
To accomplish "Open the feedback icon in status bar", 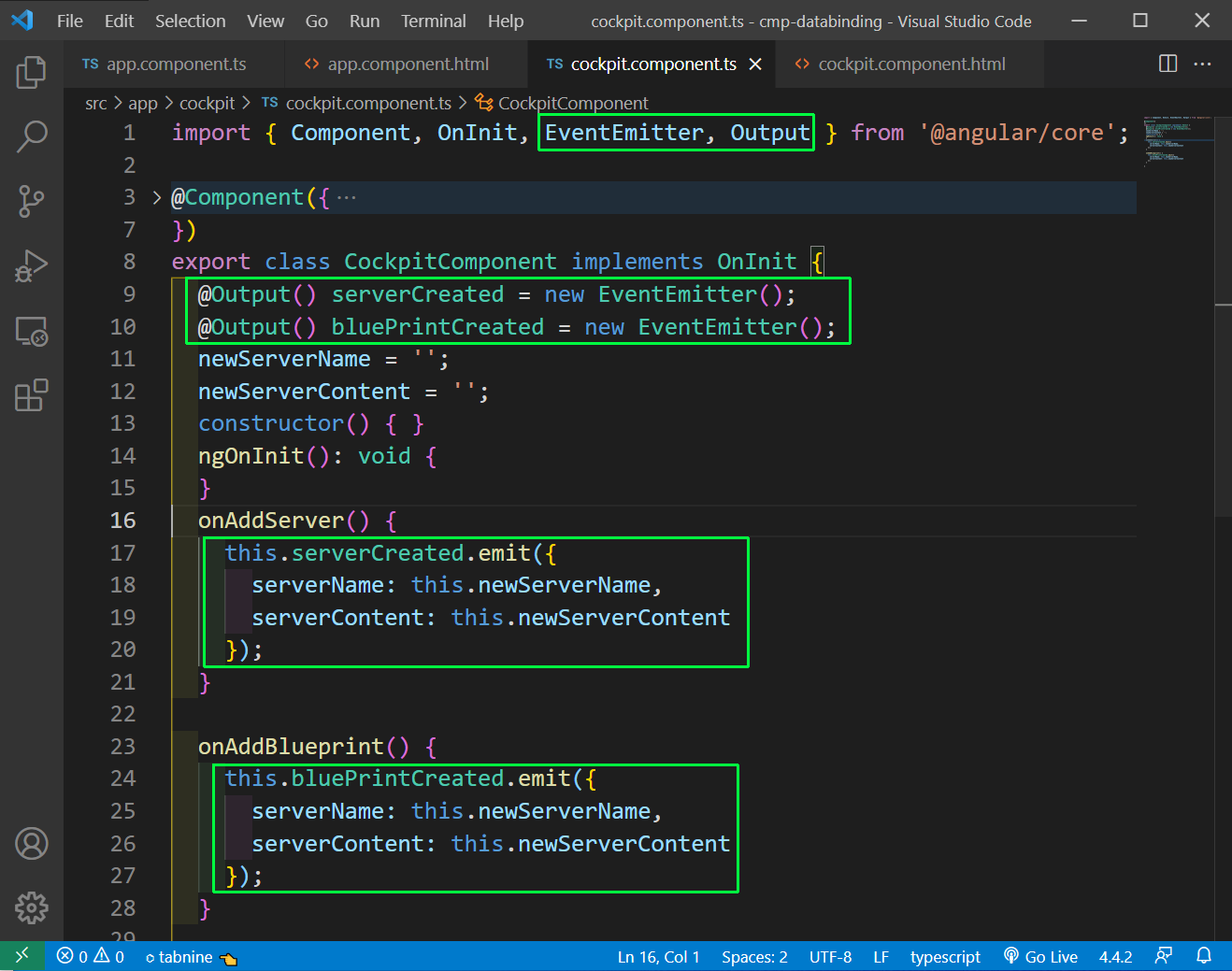I will pos(1163,956).
